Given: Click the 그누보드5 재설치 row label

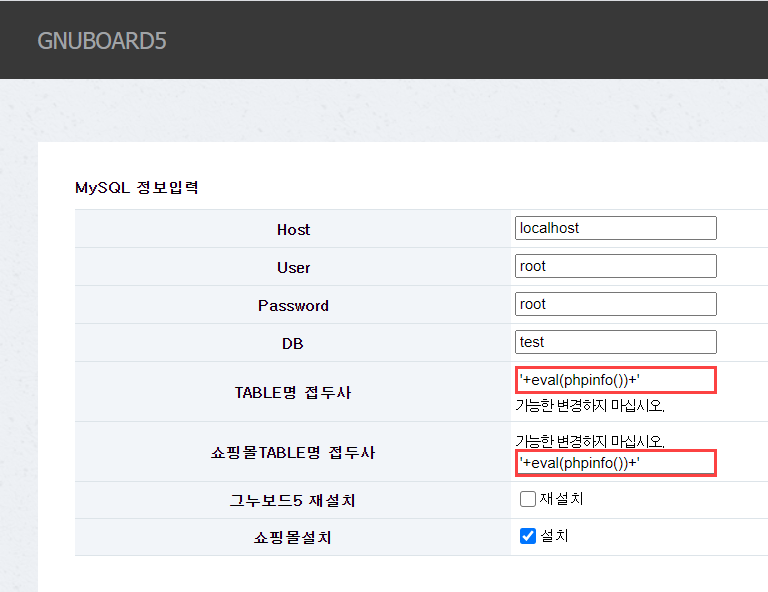Looking at the screenshot, I should tap(292, 500).
